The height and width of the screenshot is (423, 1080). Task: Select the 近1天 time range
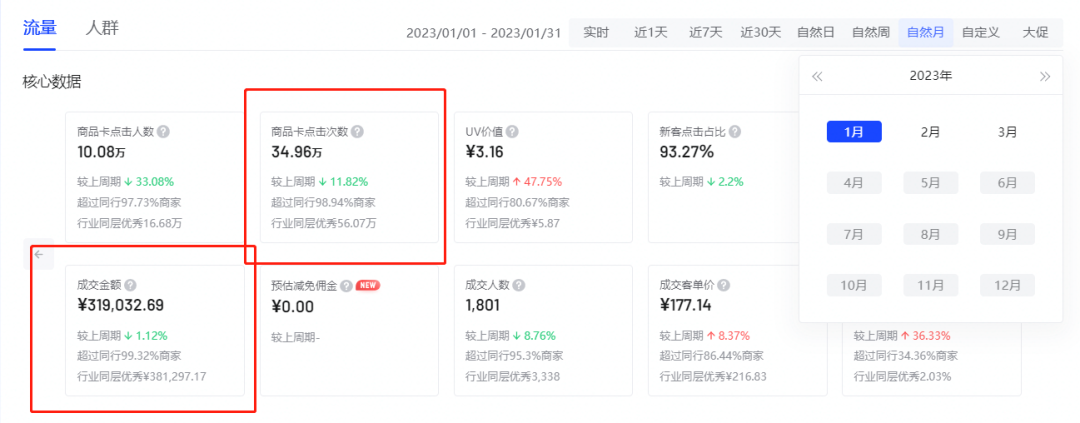[651, 32]
